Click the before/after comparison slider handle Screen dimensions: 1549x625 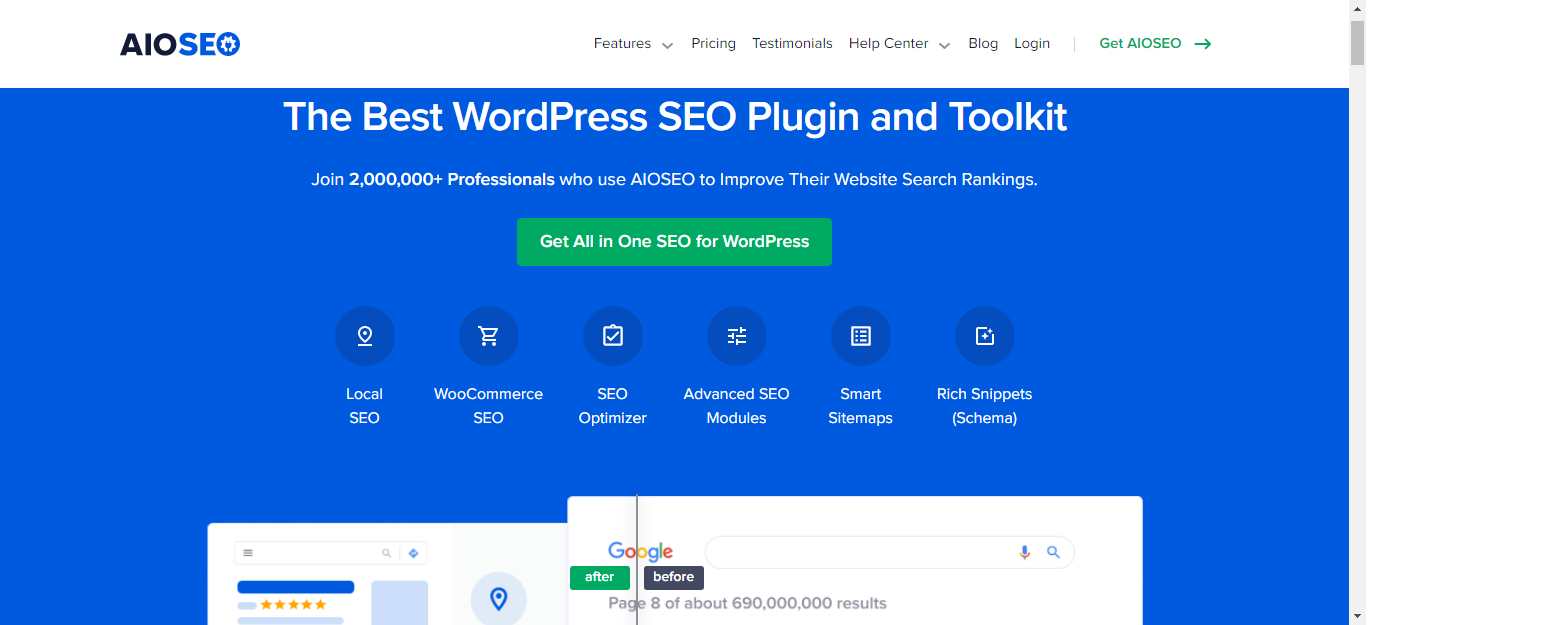(637, 560)
